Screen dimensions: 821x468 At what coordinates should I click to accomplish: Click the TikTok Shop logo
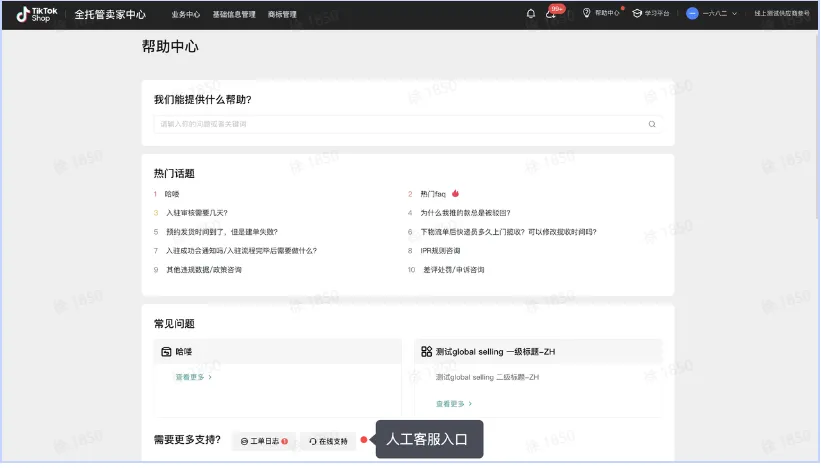tap(37, 14)
